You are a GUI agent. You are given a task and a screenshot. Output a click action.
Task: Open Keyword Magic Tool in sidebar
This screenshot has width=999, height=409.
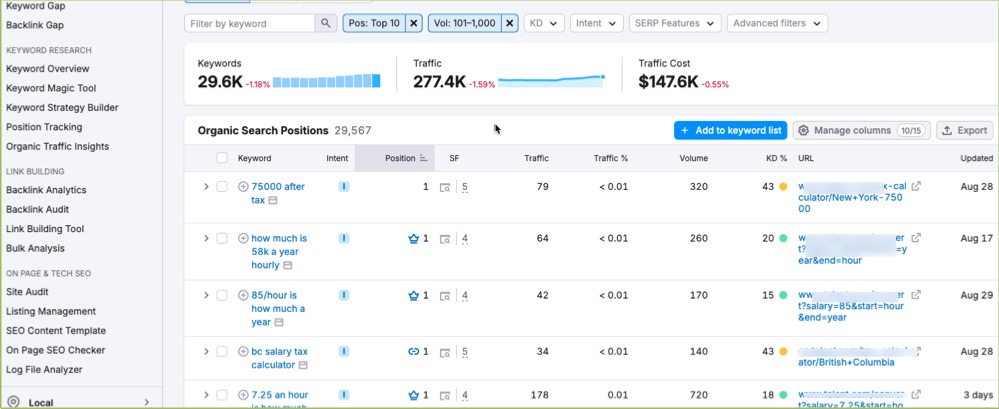[51, 88]
